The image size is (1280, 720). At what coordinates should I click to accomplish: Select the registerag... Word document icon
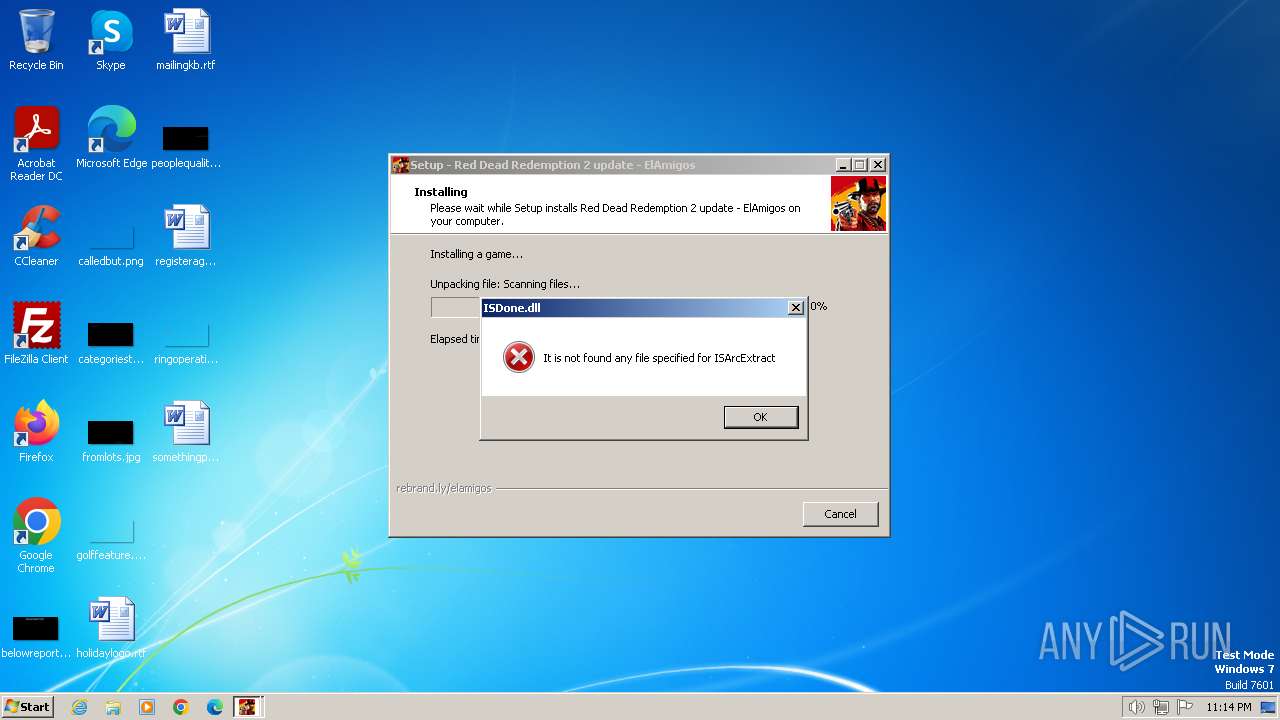pos(186,236)
